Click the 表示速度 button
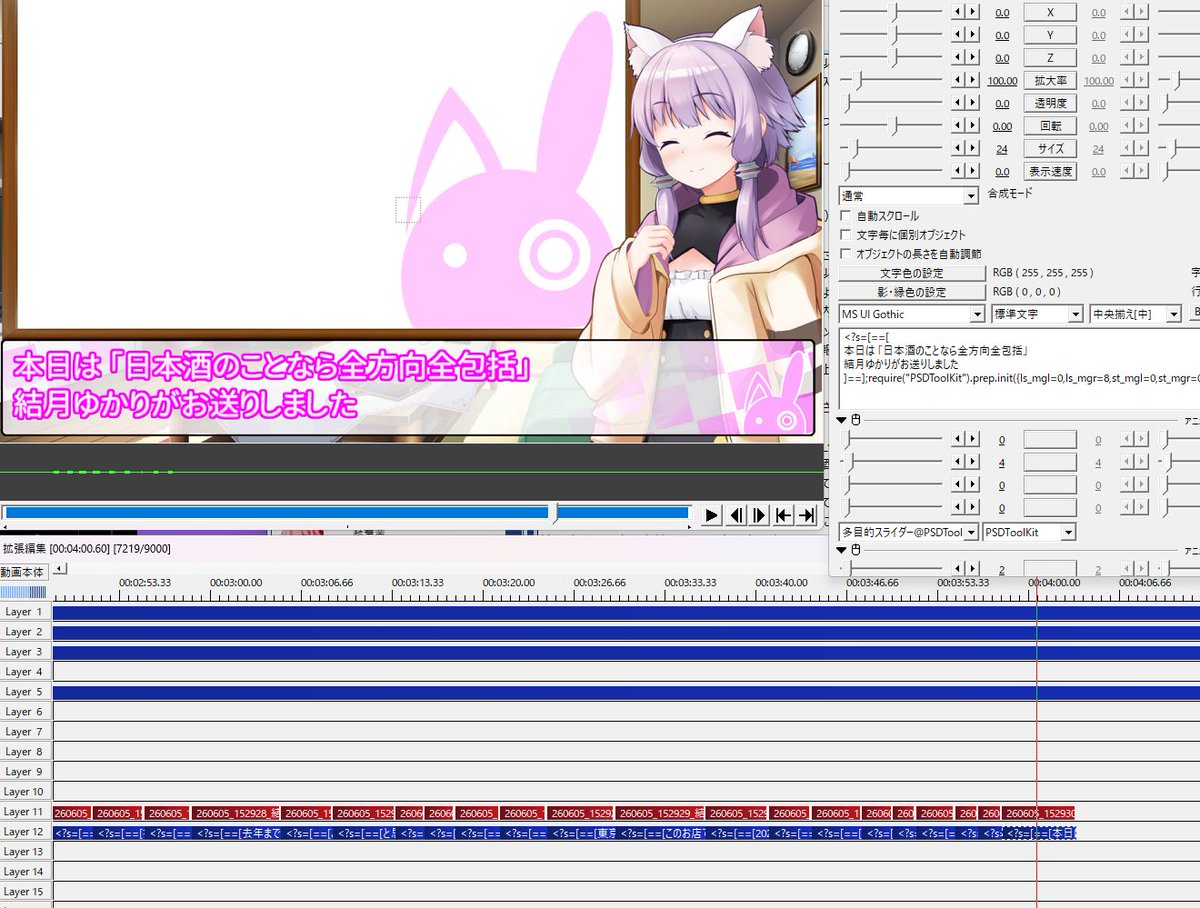The height and width of the screenshot is (908, 1200). [x=1049, y=171]
